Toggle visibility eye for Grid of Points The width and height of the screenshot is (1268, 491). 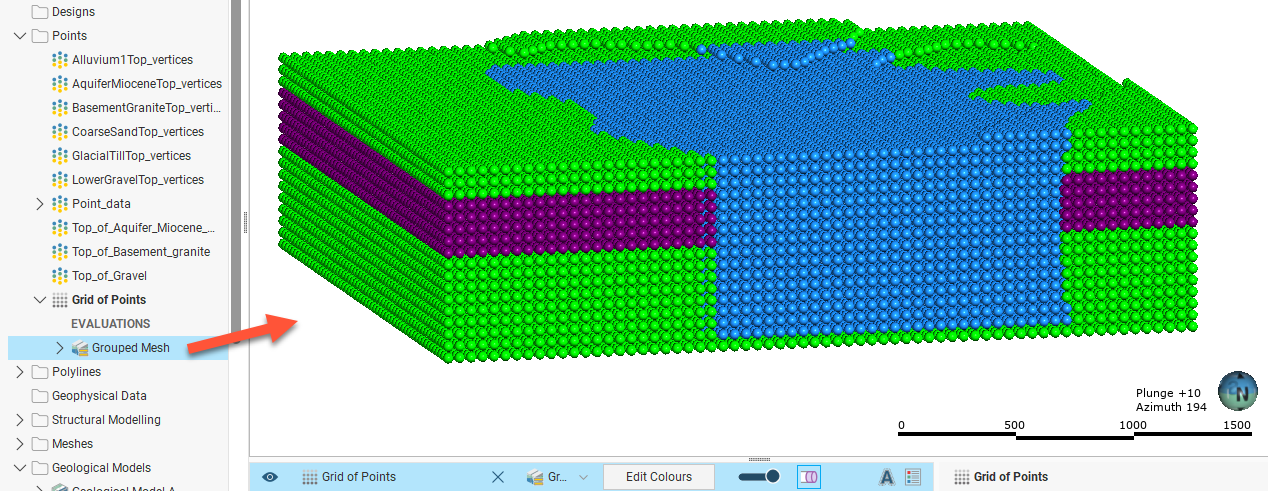tap(270, 477)
